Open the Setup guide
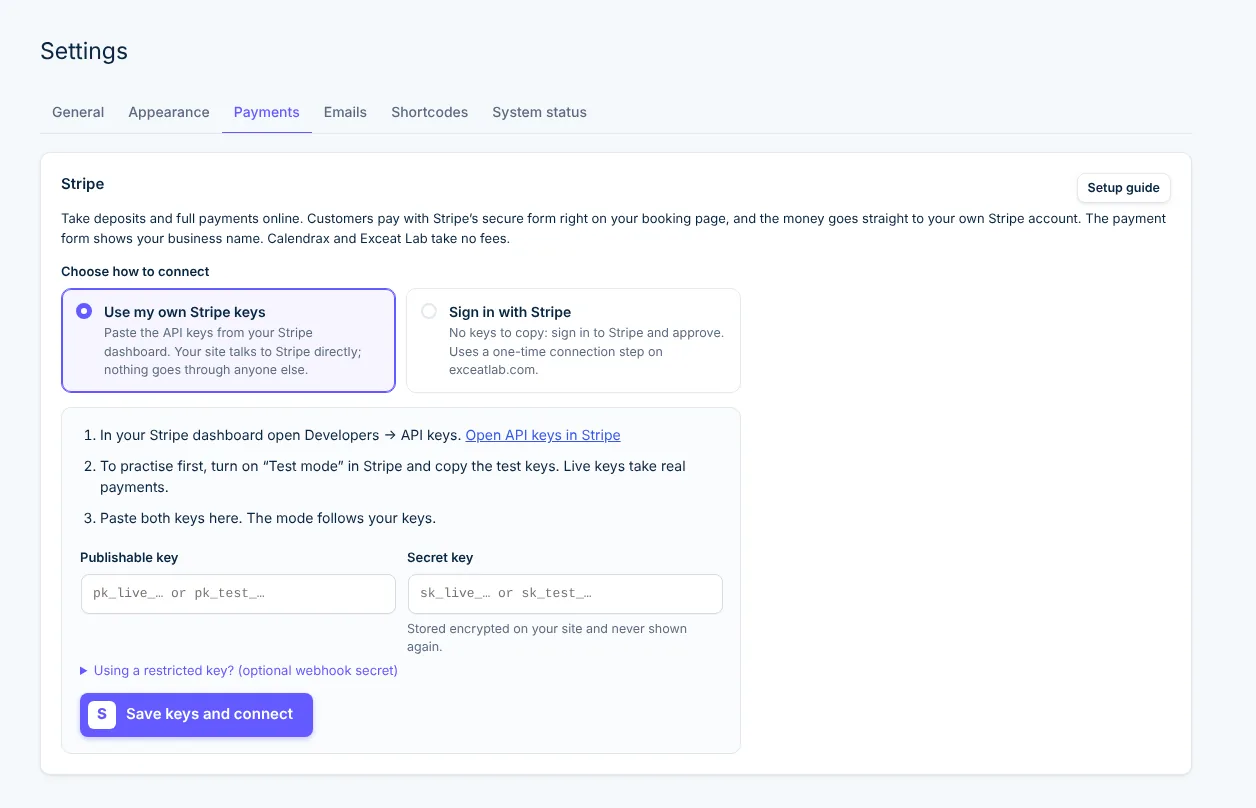This screenshot has height=808, width=1256. point(1123,188)
